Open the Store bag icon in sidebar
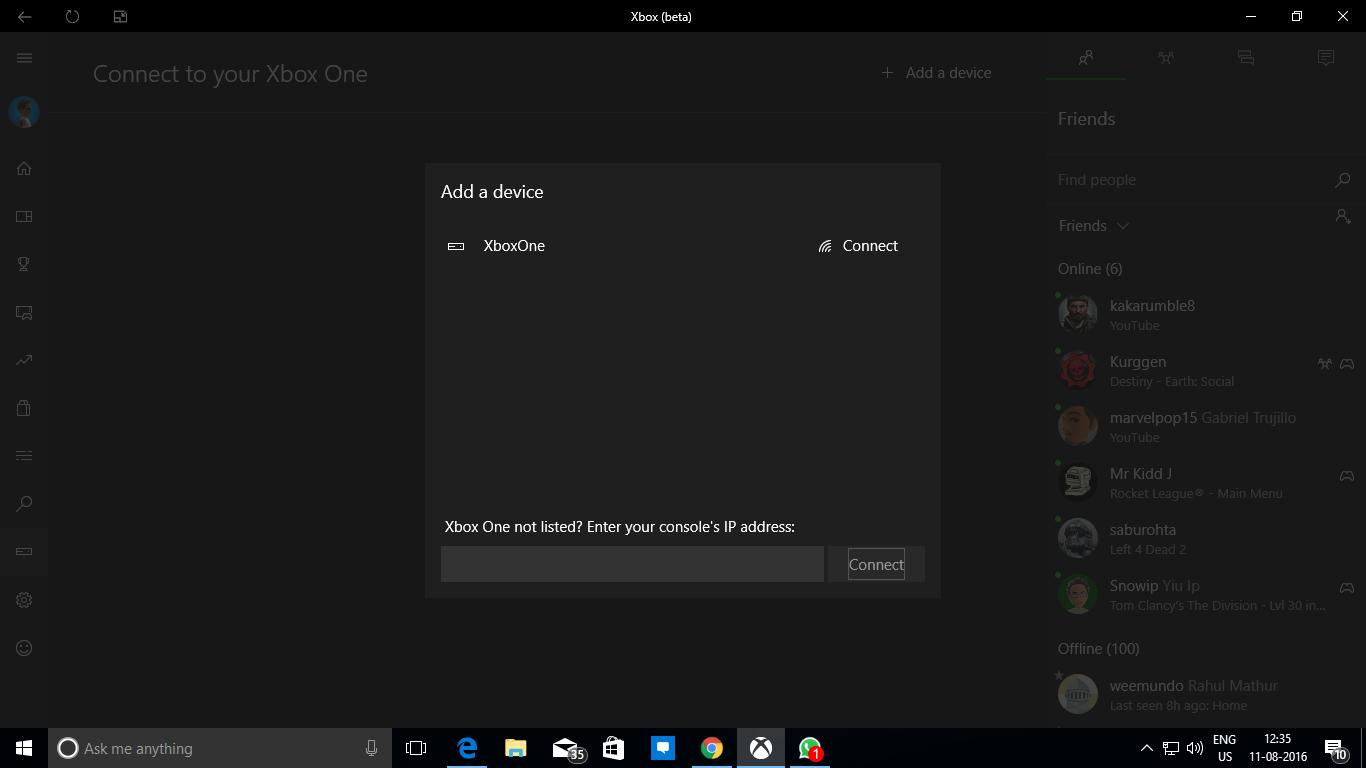Screen dimensions: 1366x768 [x=24, y=408]
